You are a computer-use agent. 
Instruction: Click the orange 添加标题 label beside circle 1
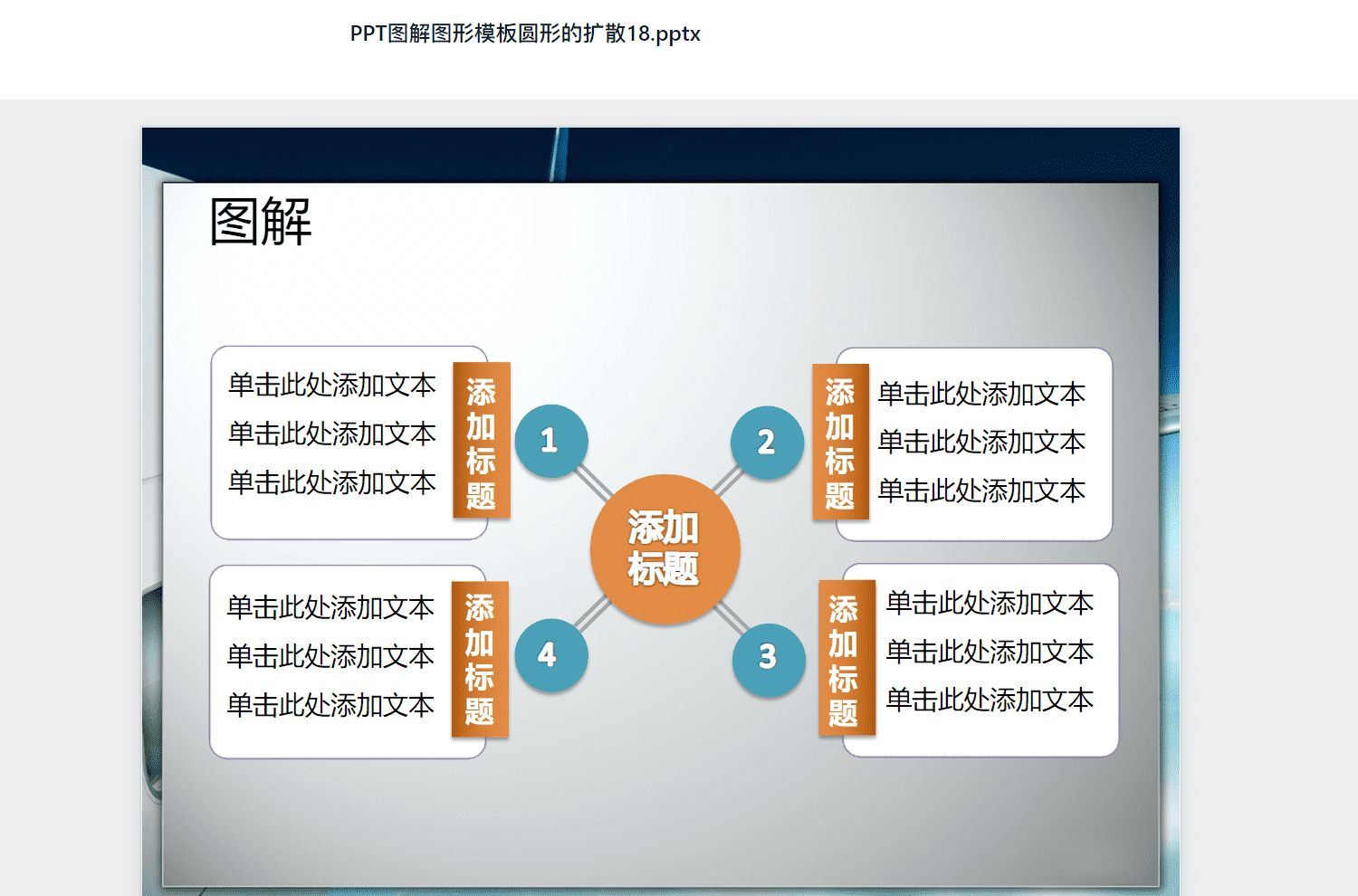(482, 441)
